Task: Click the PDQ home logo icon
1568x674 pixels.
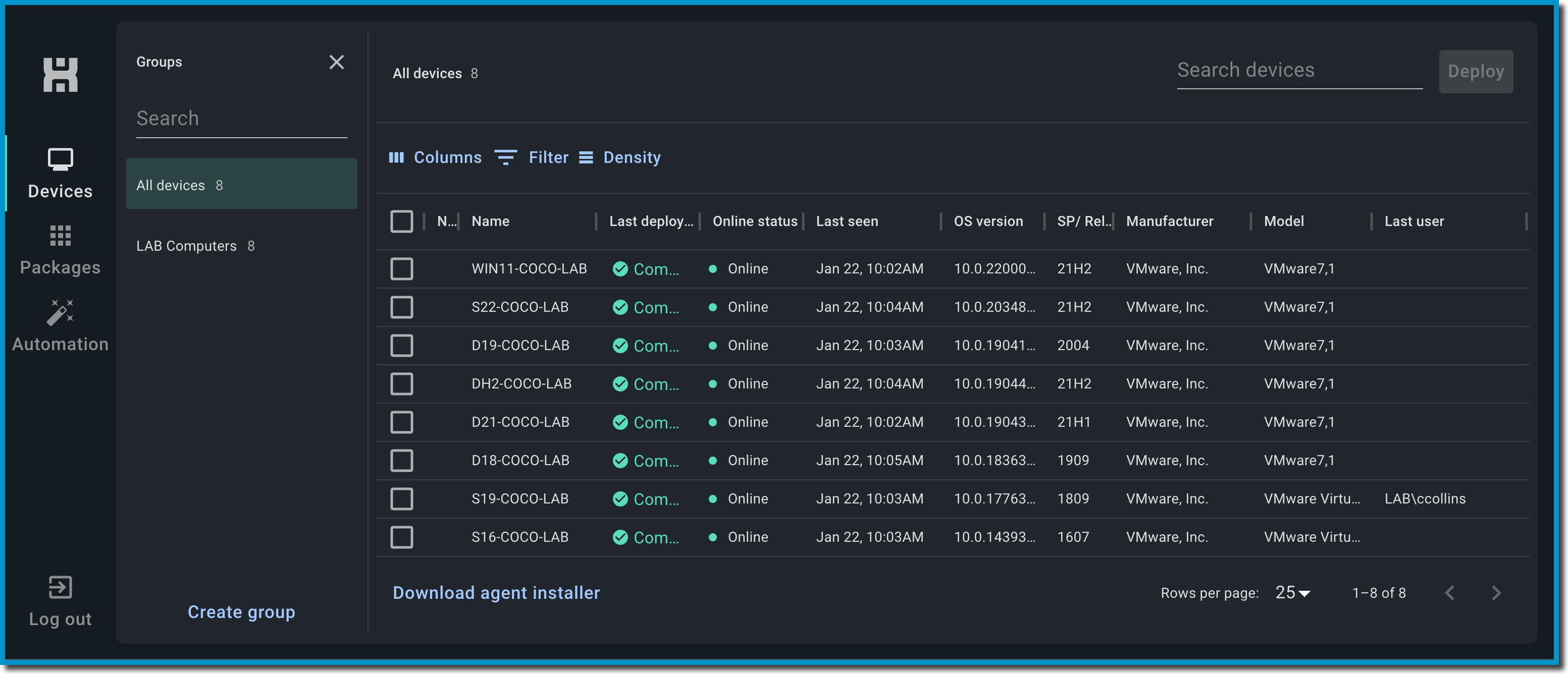Action: [60, 75]
